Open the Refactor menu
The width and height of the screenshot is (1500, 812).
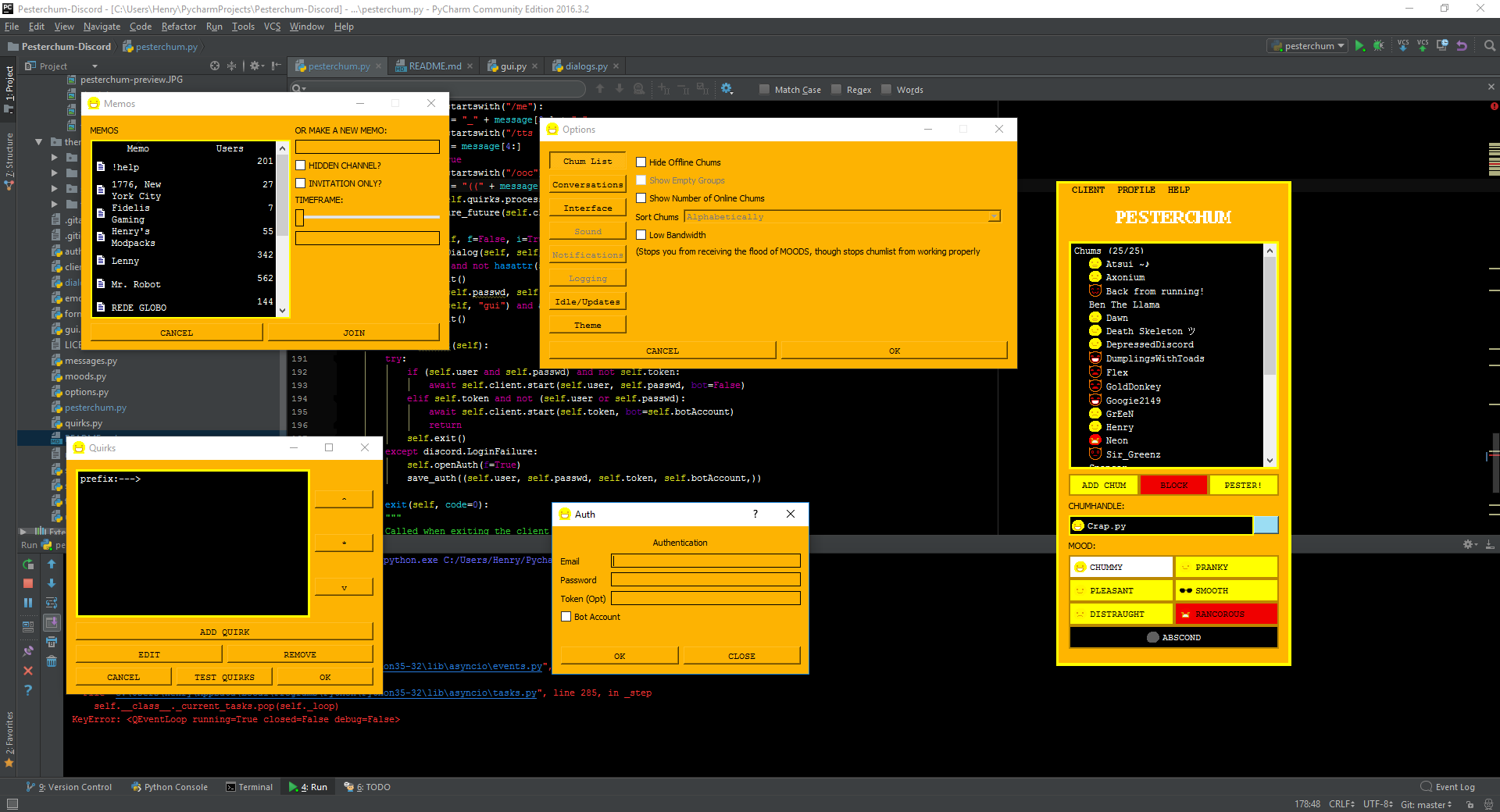(x=178, y=27)
